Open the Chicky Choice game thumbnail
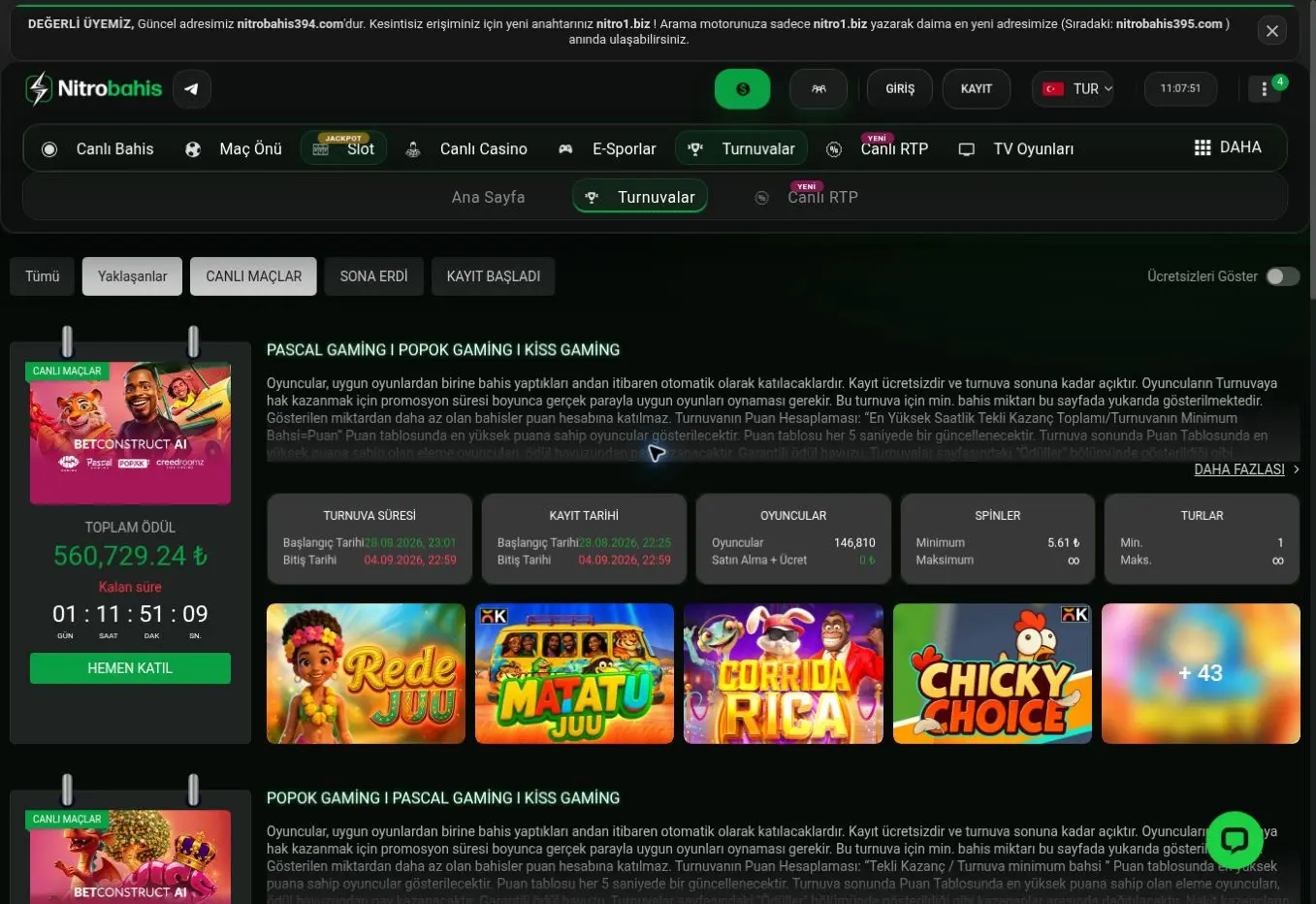Viewport: 1316px width, 904px height. click(x=992, y=674)
